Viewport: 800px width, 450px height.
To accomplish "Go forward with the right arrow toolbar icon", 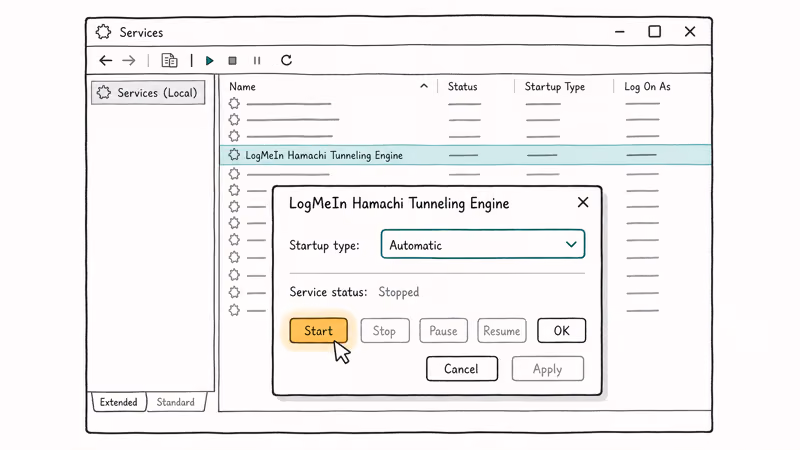I will click(129, 61).
